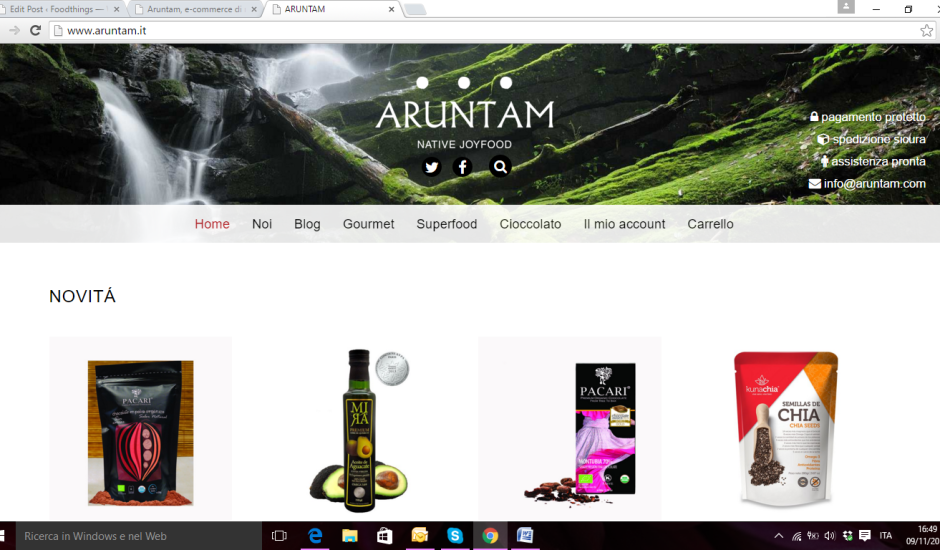The image size is (940, 550).
Task: Open the Kunachia chia seeds product
Action: tap(786, 429)
